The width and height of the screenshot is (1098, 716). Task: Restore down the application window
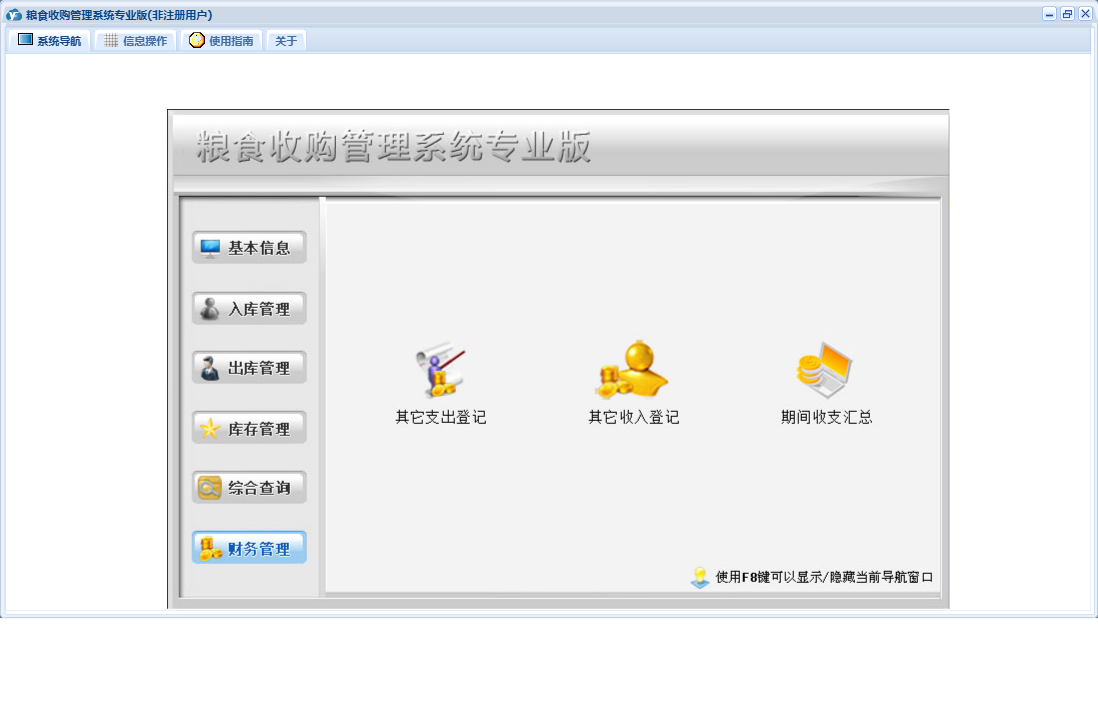(1067, 14)
